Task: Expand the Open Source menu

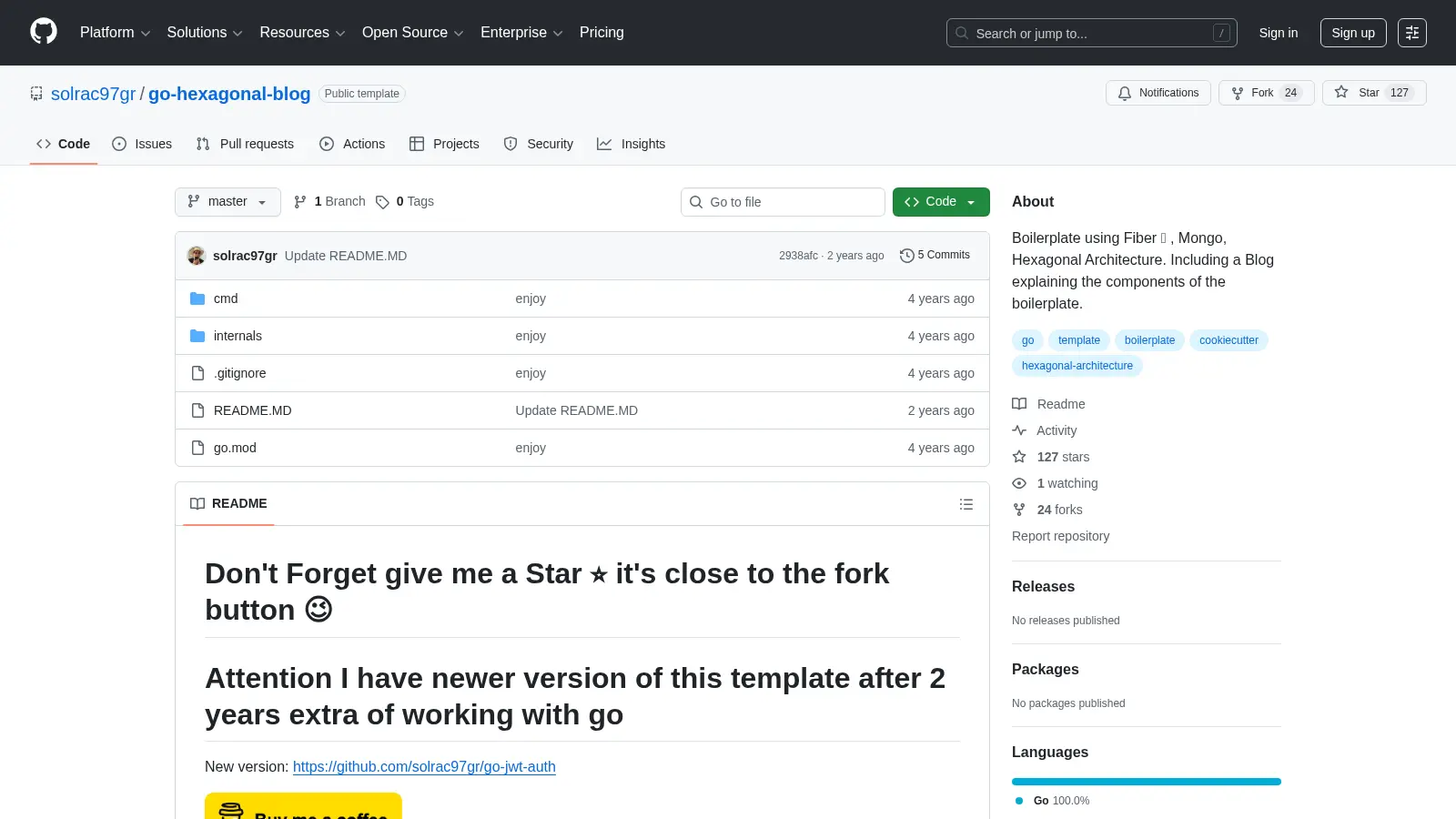Action: click(x=413, y=33)
